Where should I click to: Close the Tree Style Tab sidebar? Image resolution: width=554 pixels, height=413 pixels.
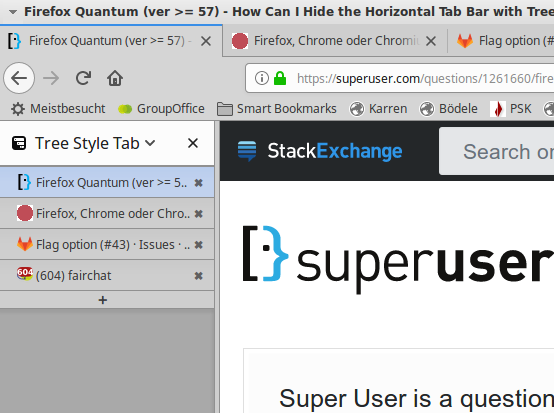[x=193, y=143]
